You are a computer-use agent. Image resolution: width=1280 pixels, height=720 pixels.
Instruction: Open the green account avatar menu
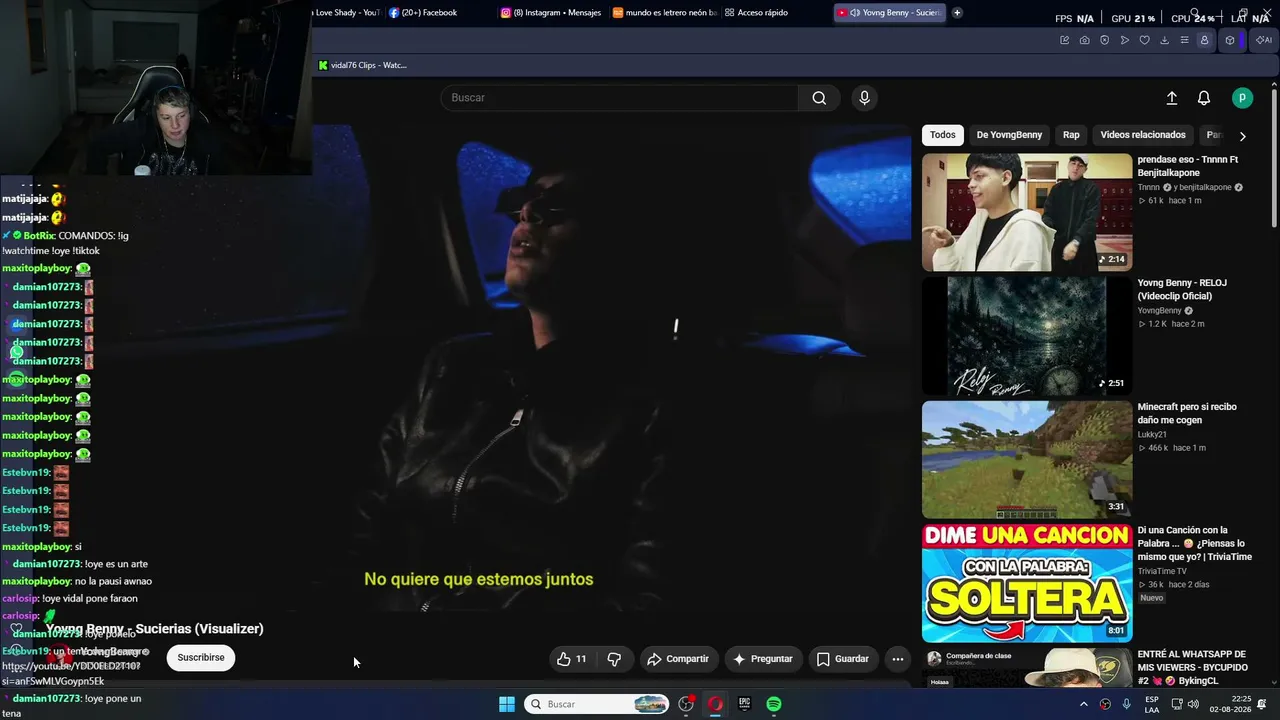coord(1242,98)
